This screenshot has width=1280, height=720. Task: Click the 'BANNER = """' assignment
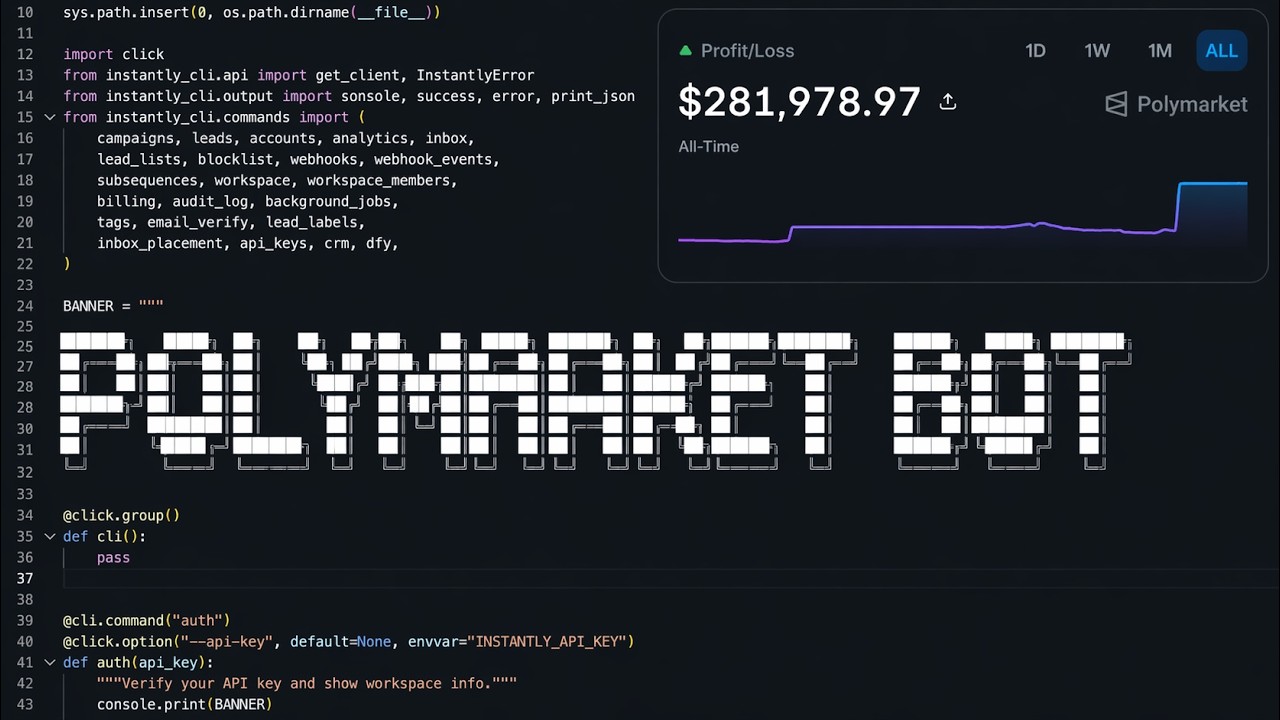[113, 306]
